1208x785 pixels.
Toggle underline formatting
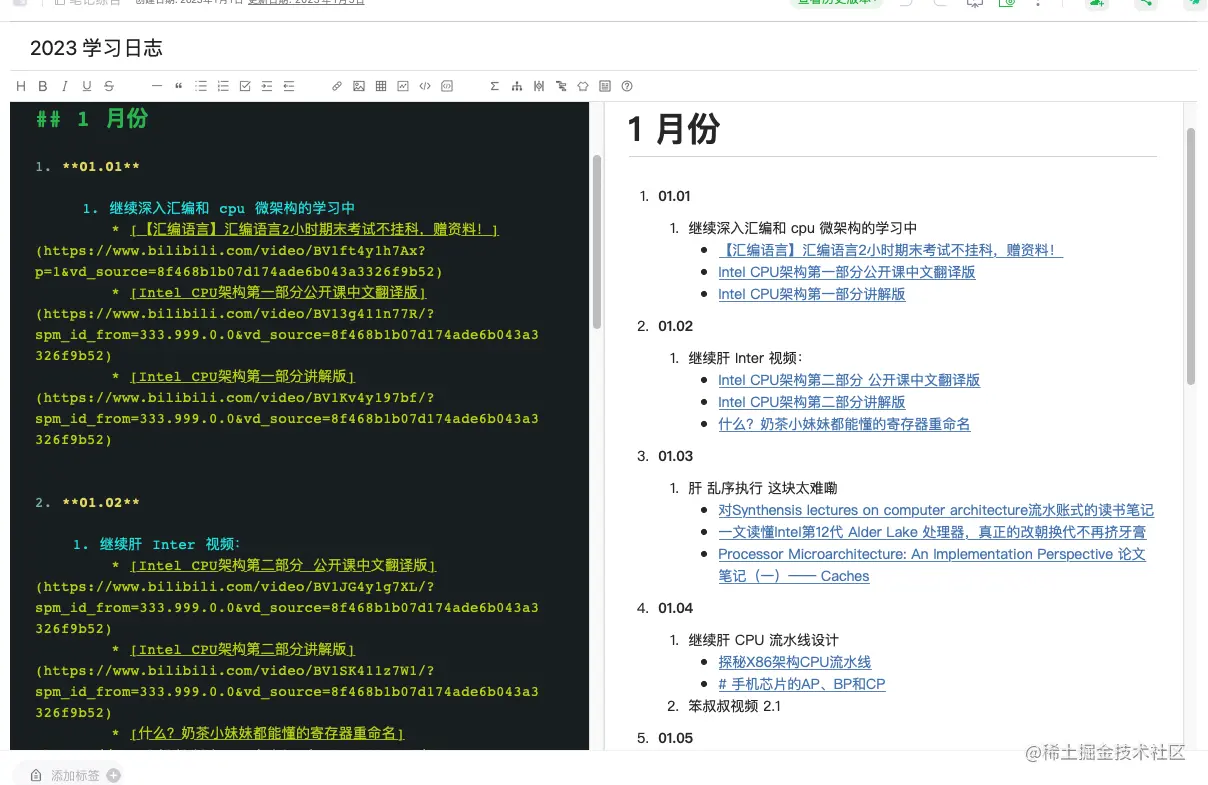click(x=87, y=86)
